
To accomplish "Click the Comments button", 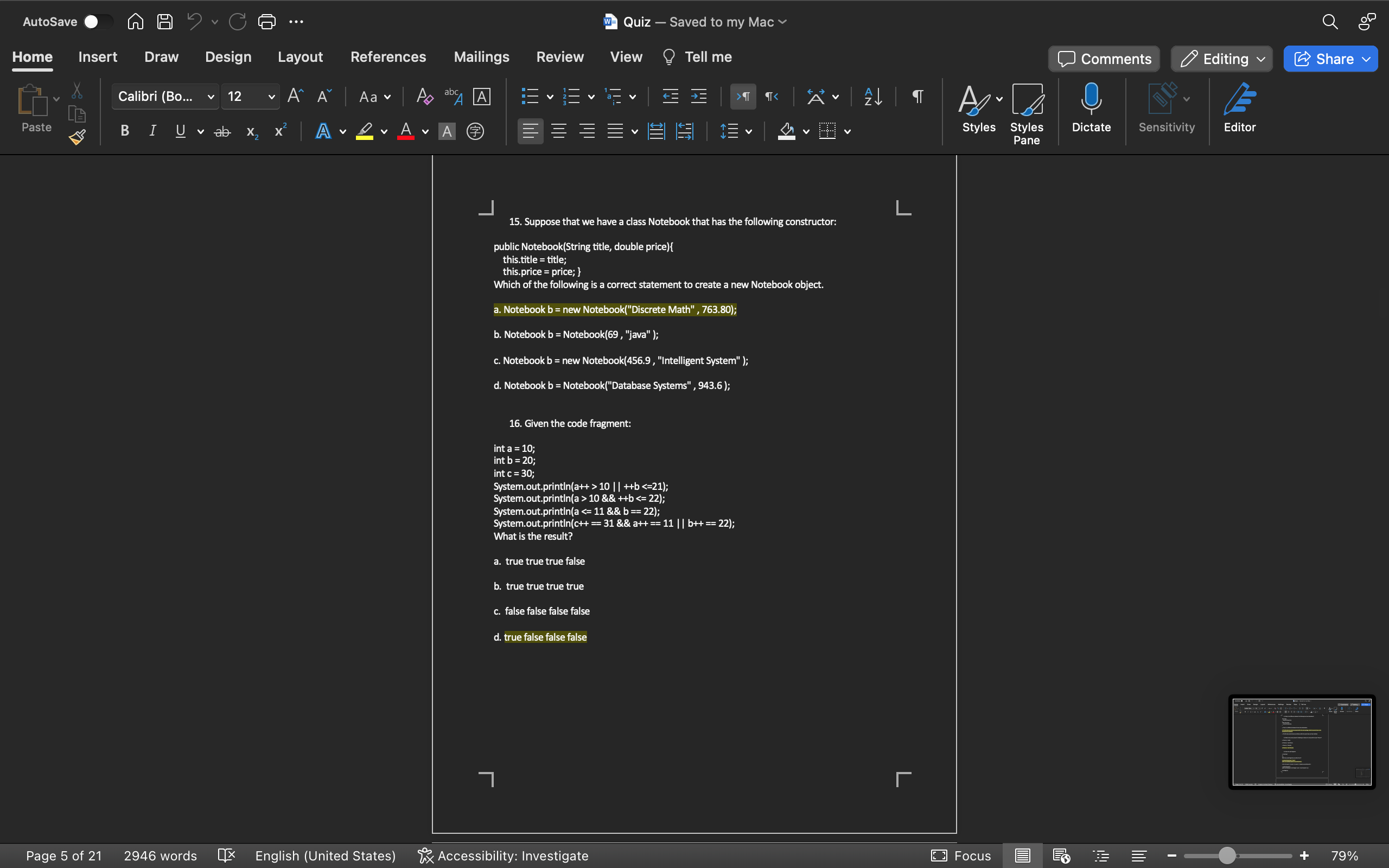I will click(1104, 59).
